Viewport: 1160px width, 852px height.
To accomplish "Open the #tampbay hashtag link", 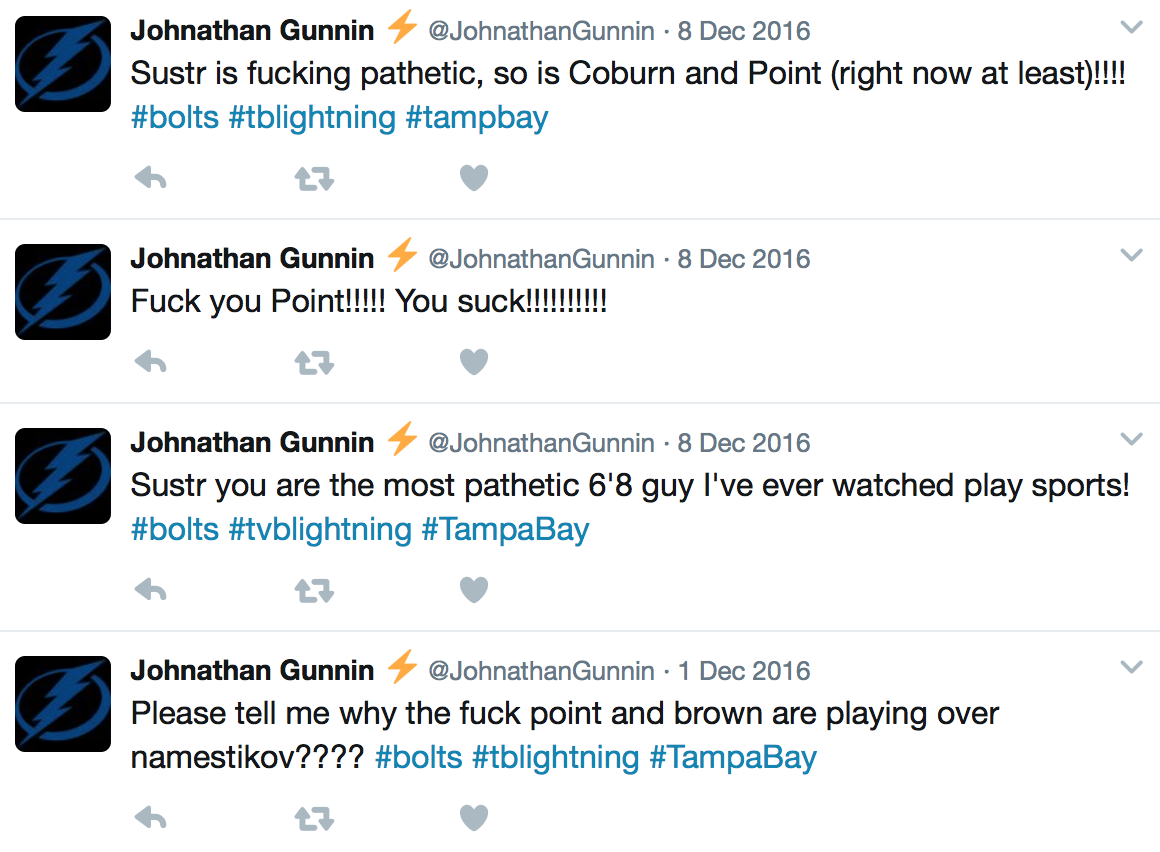I will pyautogui.click(x=477, y=118).
